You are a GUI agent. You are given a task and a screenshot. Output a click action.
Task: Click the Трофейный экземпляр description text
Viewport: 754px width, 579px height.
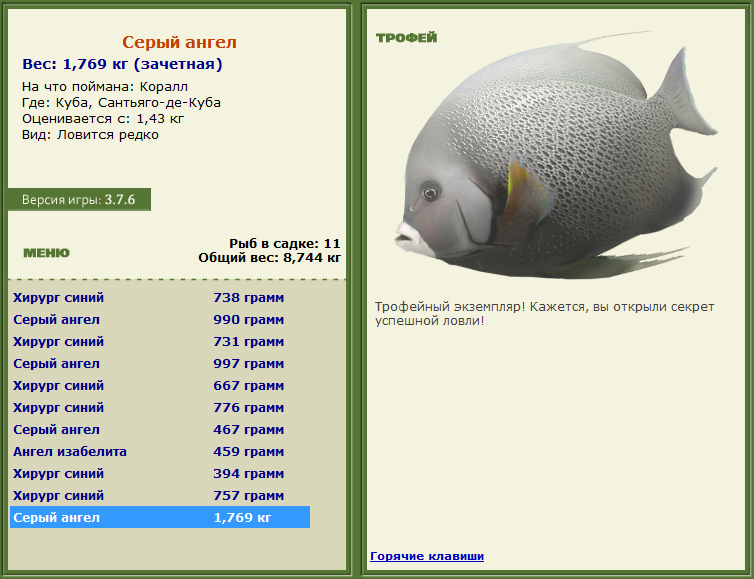pyautogui.click(x=544, y=314)
